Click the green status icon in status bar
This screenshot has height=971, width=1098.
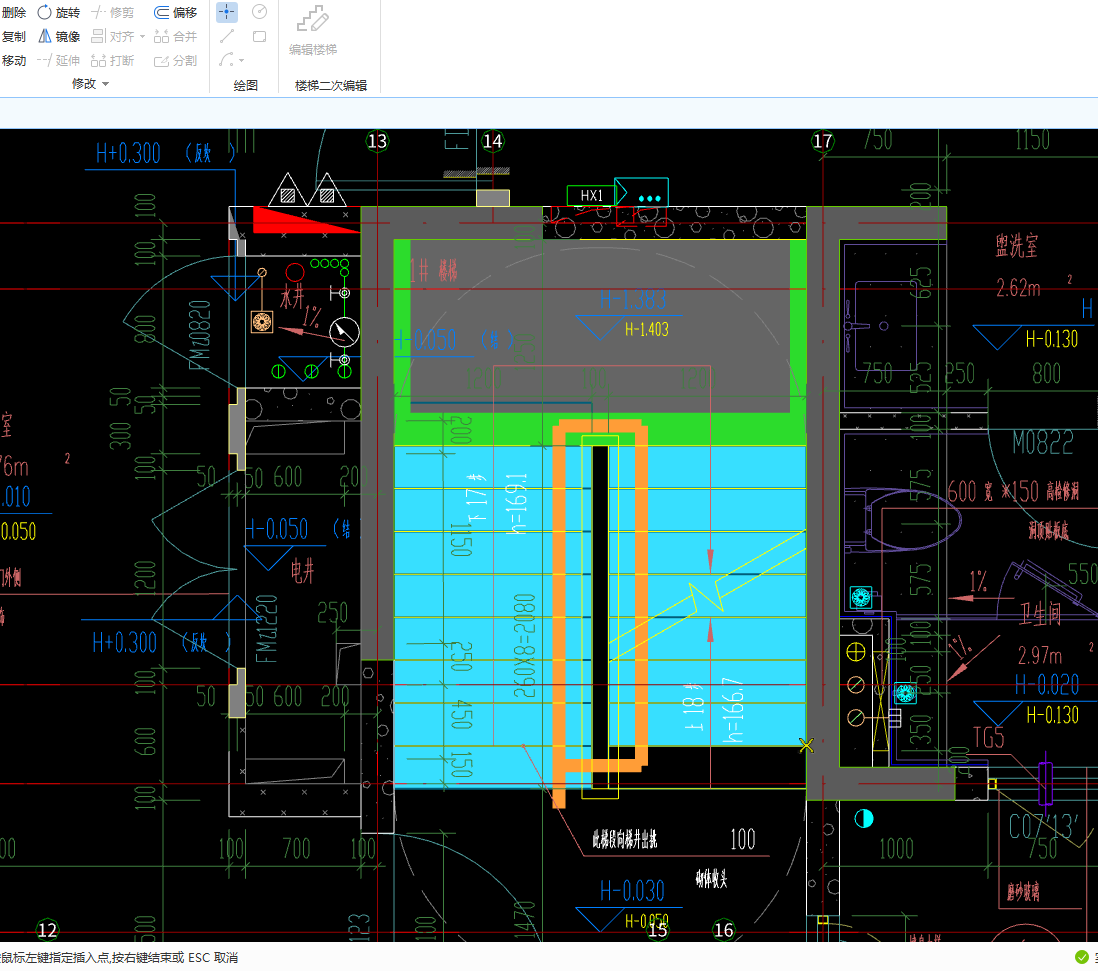1080,958
